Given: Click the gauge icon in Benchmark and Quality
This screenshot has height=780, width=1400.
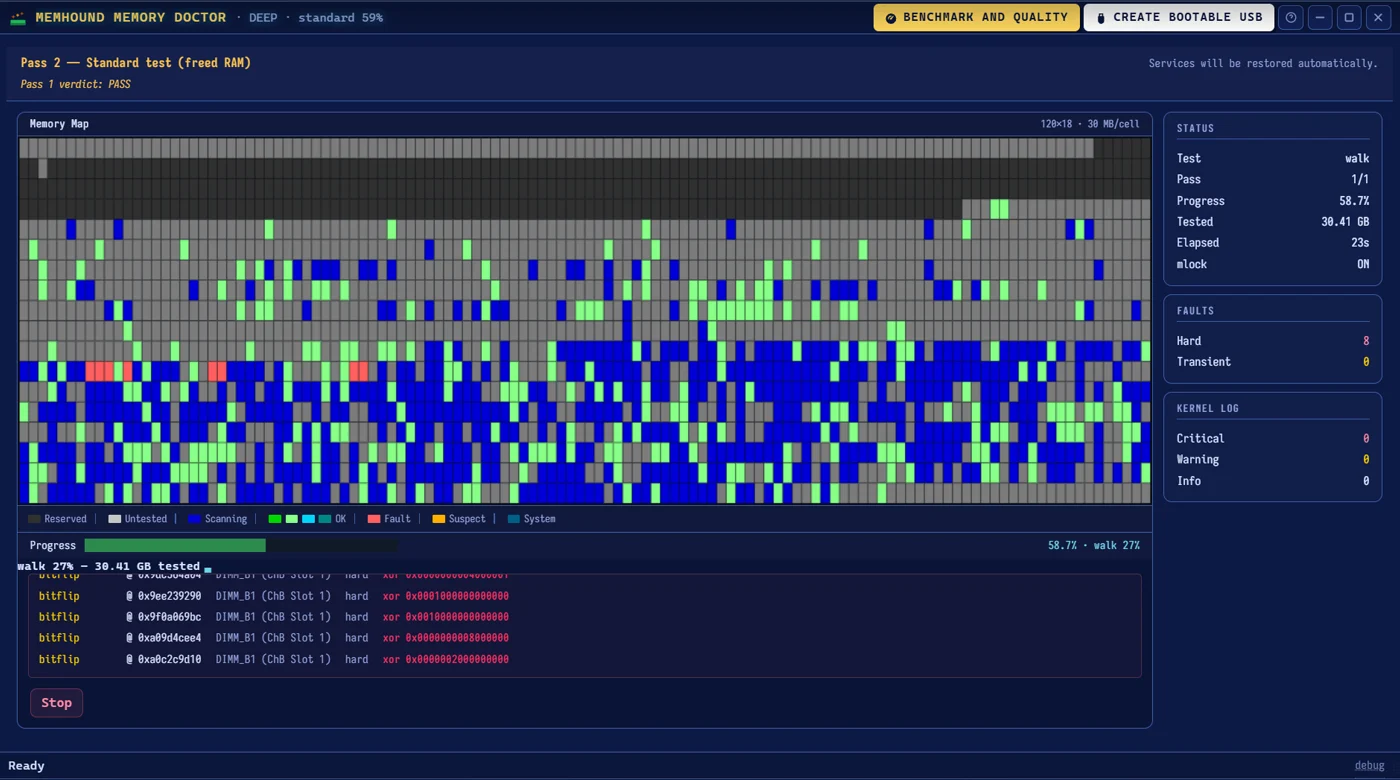Looking at the screenshot, I should pyautogui.click(x=891, y=18).
